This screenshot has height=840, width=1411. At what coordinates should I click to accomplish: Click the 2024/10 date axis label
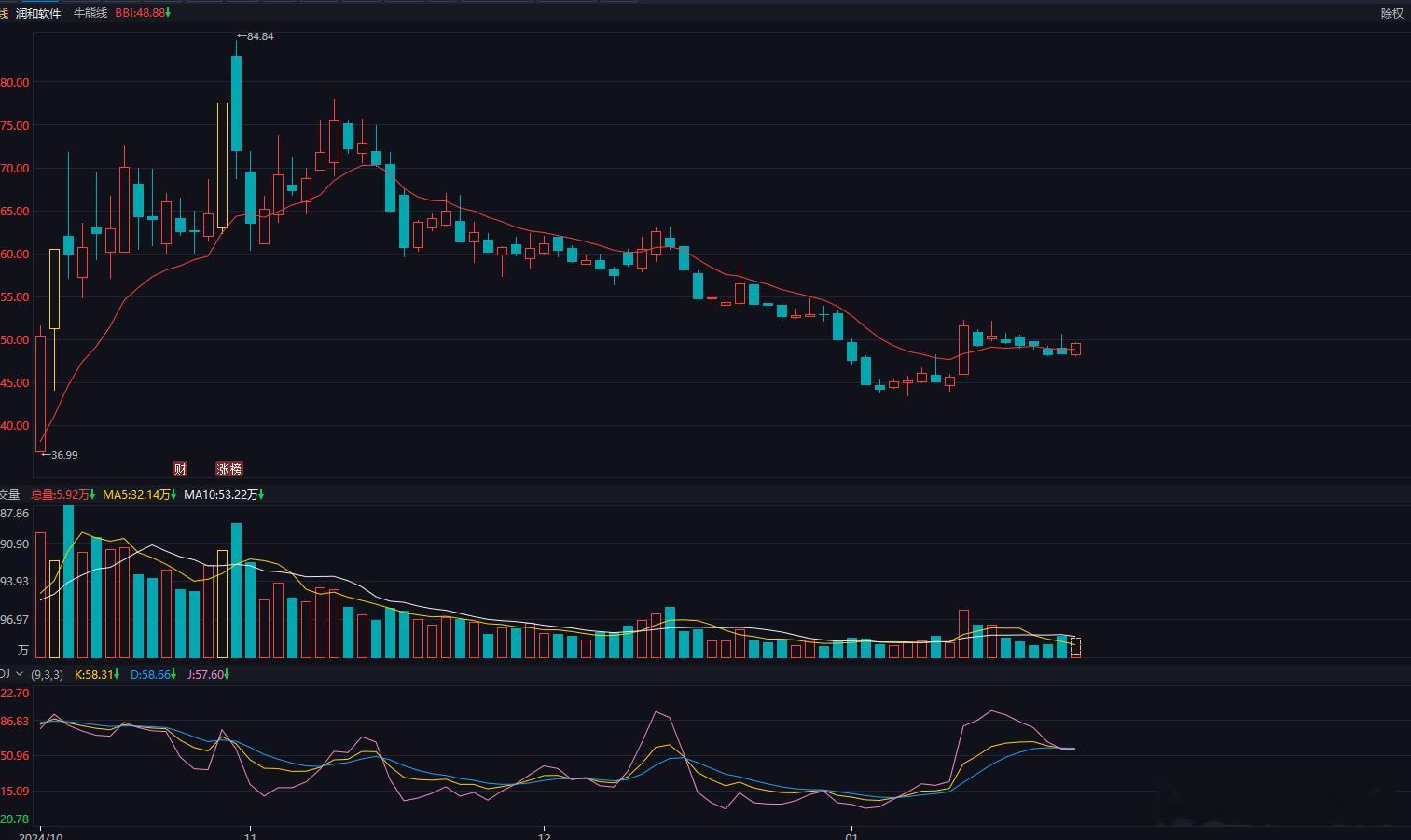pyautogui.click(x=40, y=835)
